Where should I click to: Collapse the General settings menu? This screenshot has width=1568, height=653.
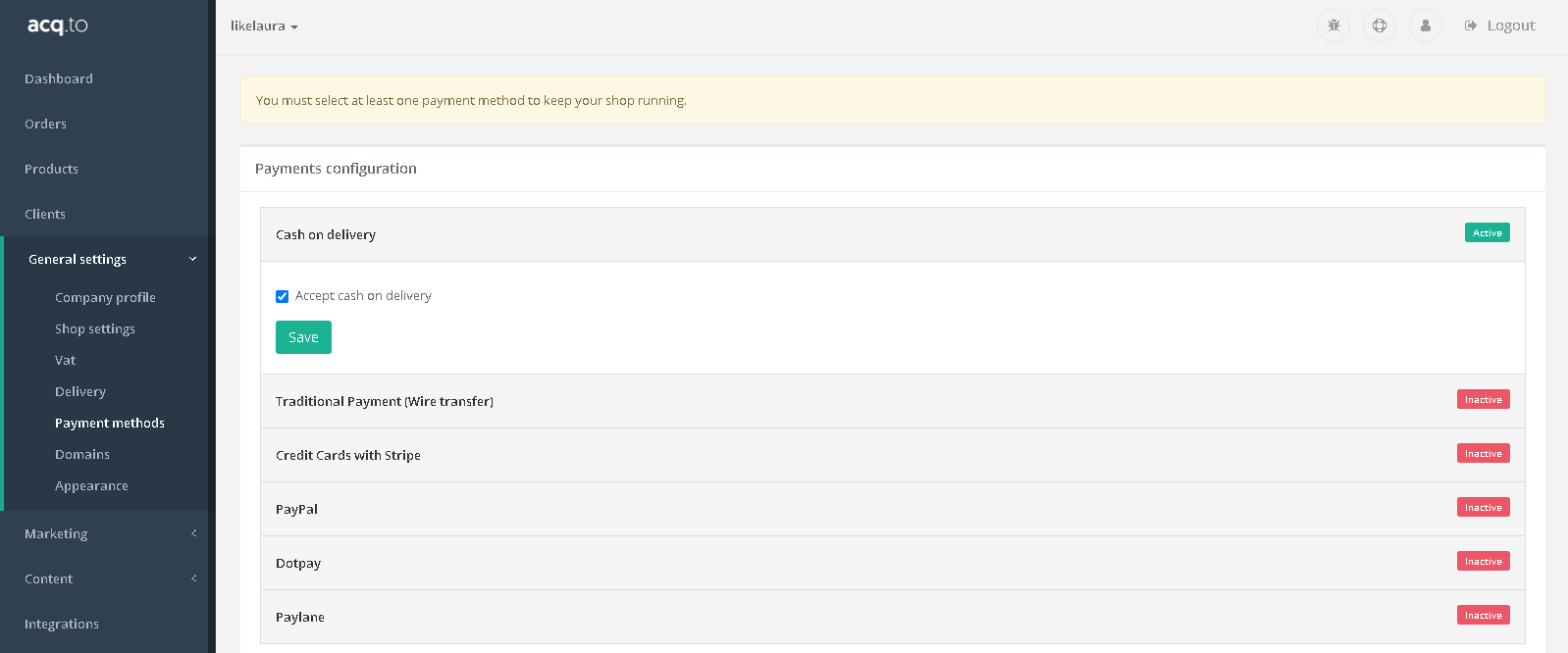(106, 259)
